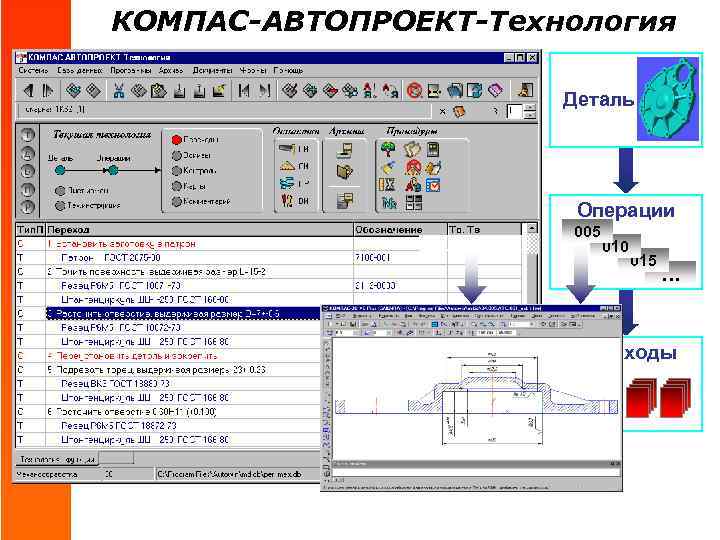Screen dimensions: 720x540
Task: Open the Программы menu
Action: [x=130, y=70]
